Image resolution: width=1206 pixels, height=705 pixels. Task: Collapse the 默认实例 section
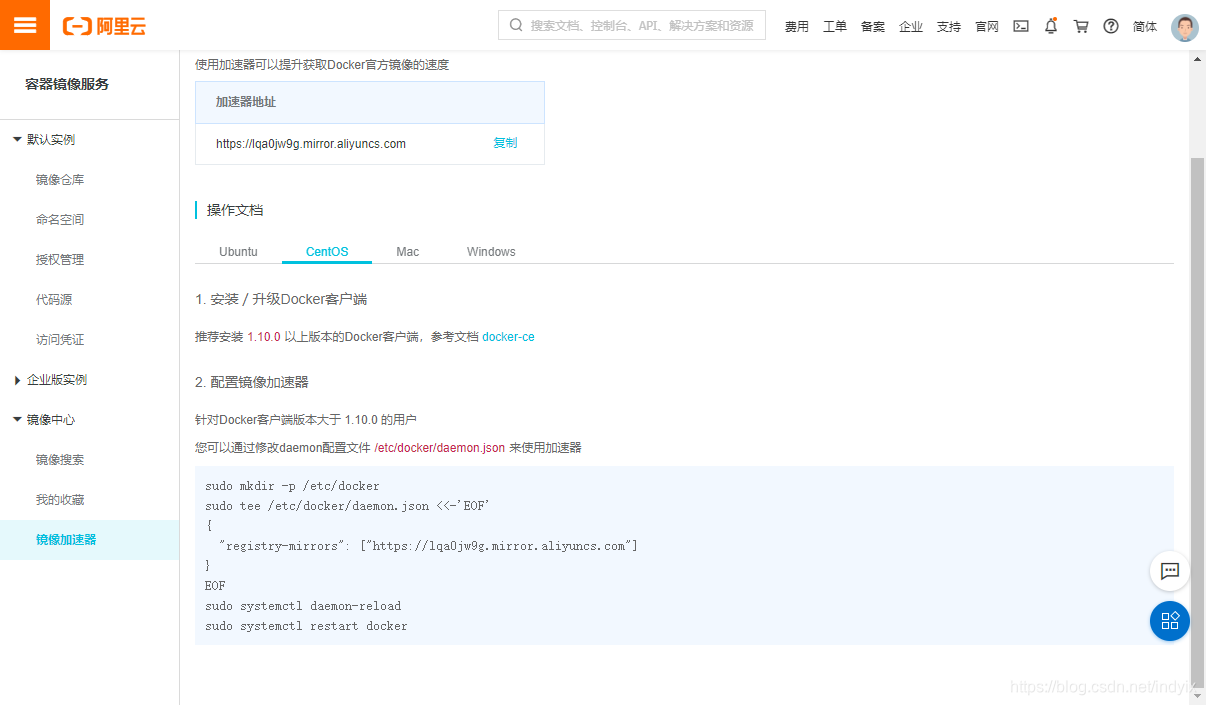pyautogui.click(x=45, y=139)
